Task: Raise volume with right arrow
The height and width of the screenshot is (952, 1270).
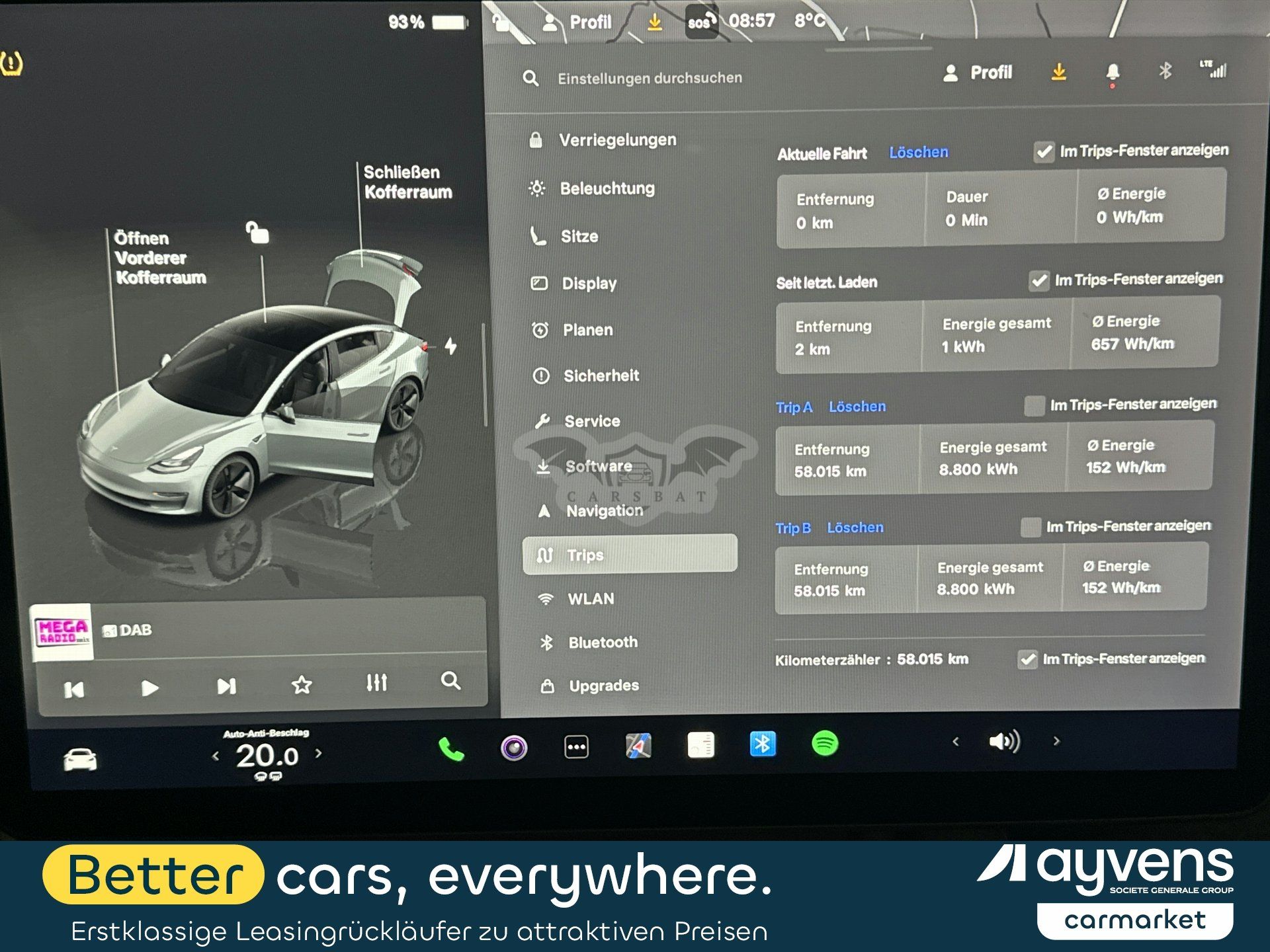Action: click(x=1056, y=741)
